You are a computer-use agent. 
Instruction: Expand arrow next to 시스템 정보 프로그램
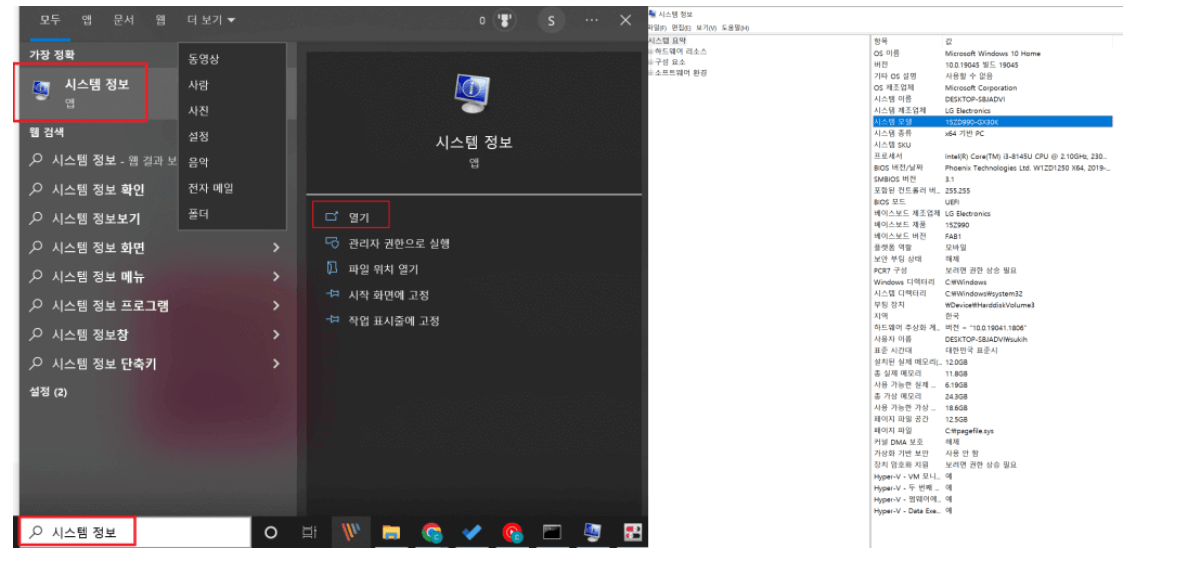pyautogui.click(x=275, y=306)
